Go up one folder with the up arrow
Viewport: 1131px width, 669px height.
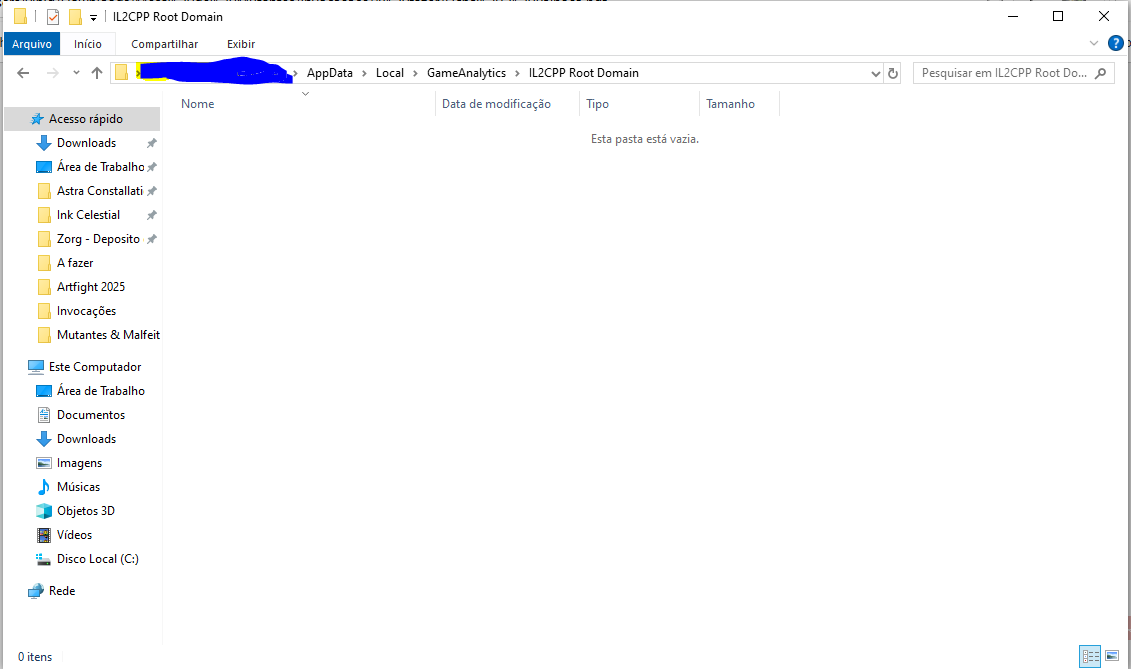pos(97,73)
